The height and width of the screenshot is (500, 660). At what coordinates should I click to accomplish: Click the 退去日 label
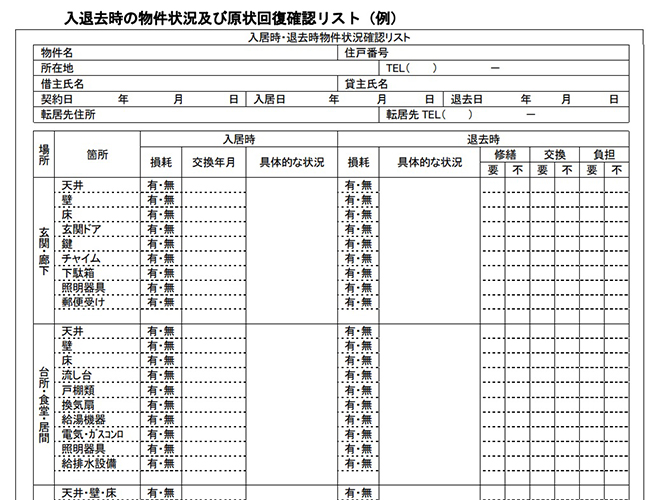point(466,99)
